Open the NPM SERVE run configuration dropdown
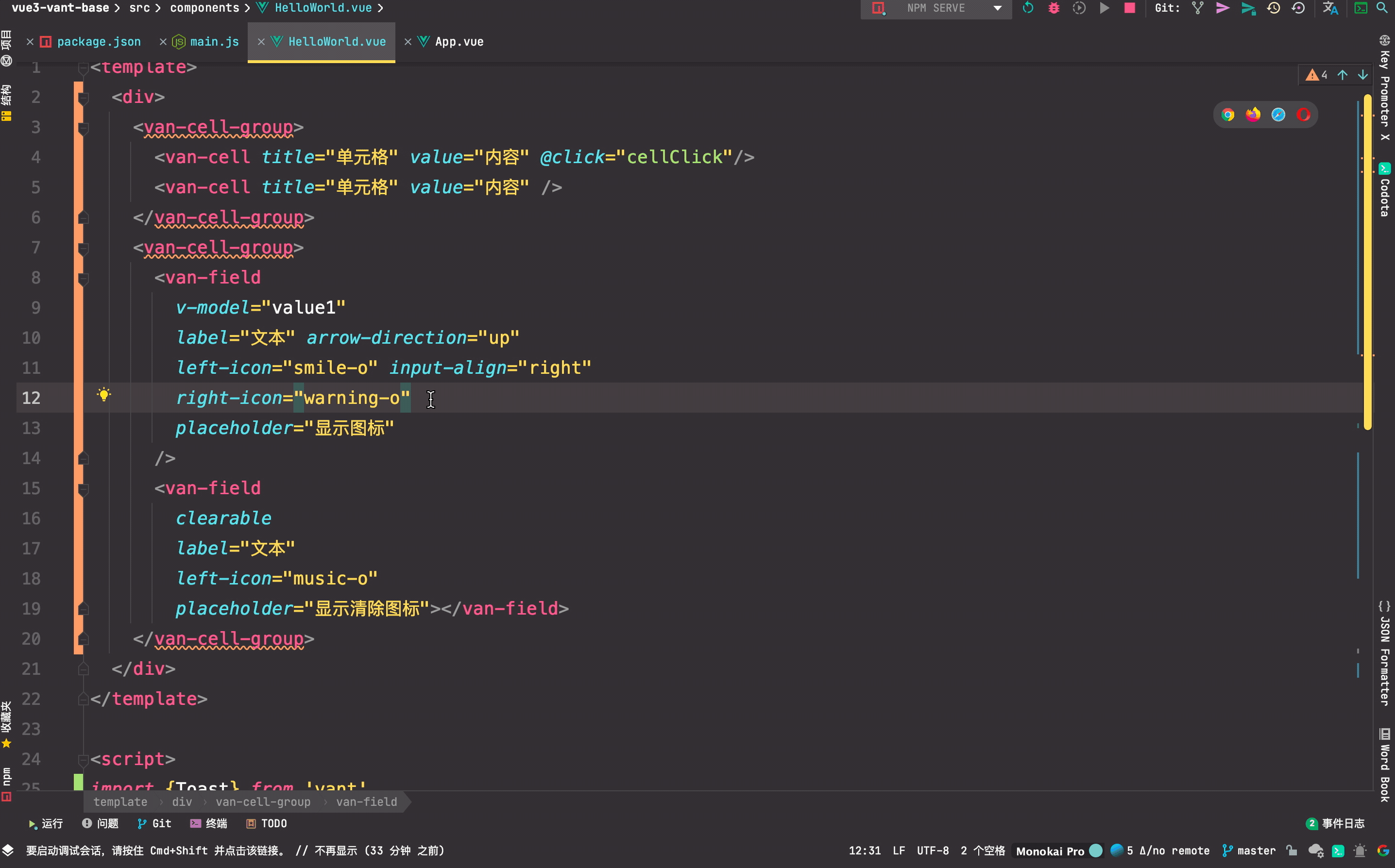Screen dimensions: 1395x868 click(998, 8)
